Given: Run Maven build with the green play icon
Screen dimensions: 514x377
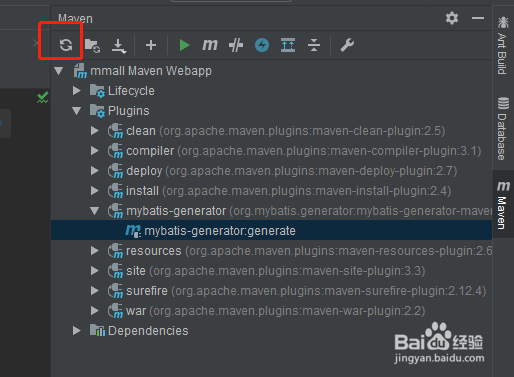Looking at the screenshot, I should click(x=184, y=45).
